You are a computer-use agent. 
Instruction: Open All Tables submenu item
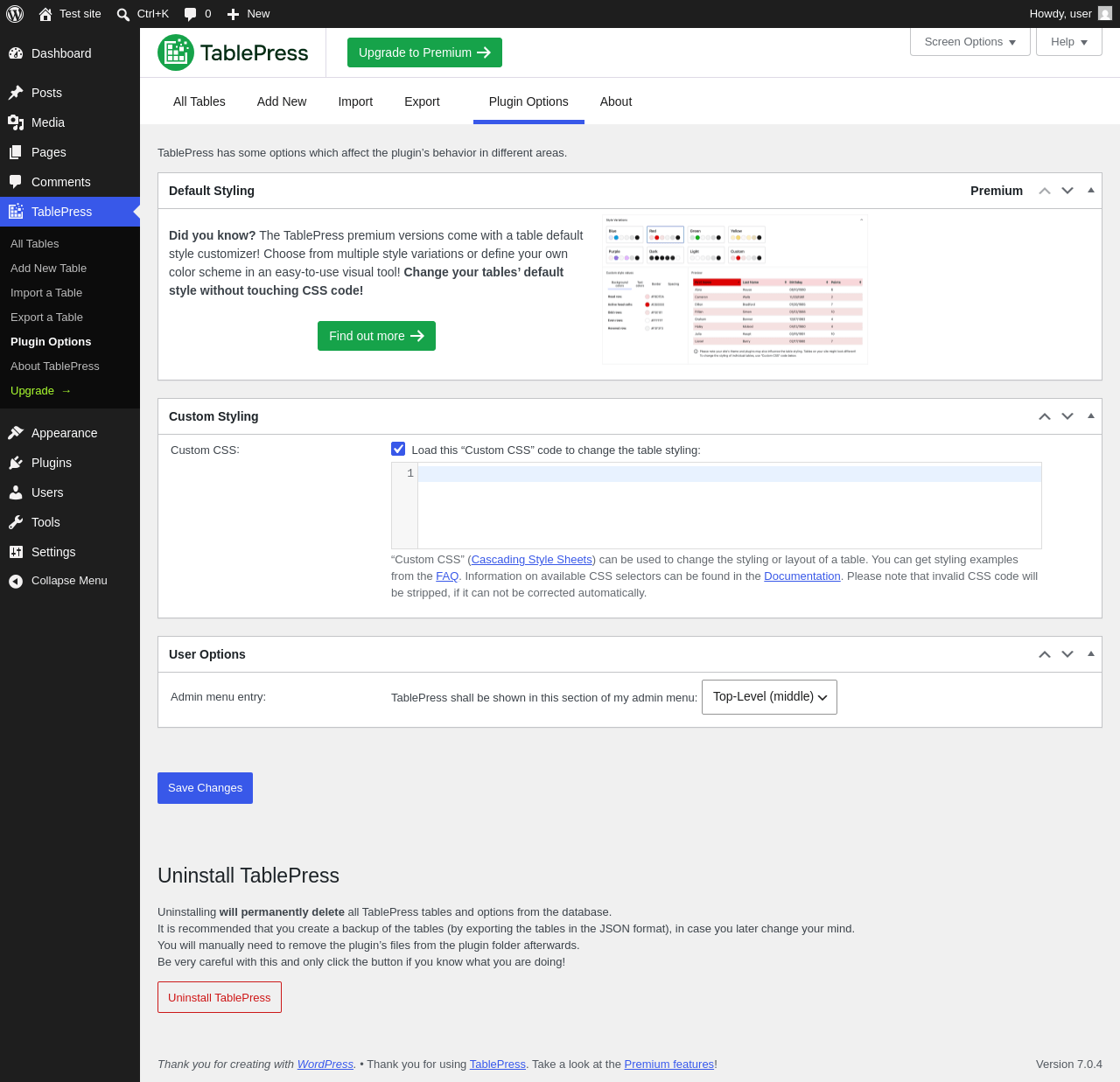coord(35,244)
